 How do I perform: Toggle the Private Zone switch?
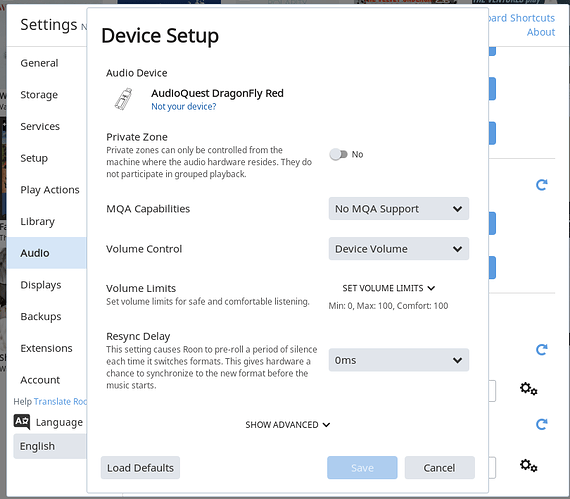[338, 154]
